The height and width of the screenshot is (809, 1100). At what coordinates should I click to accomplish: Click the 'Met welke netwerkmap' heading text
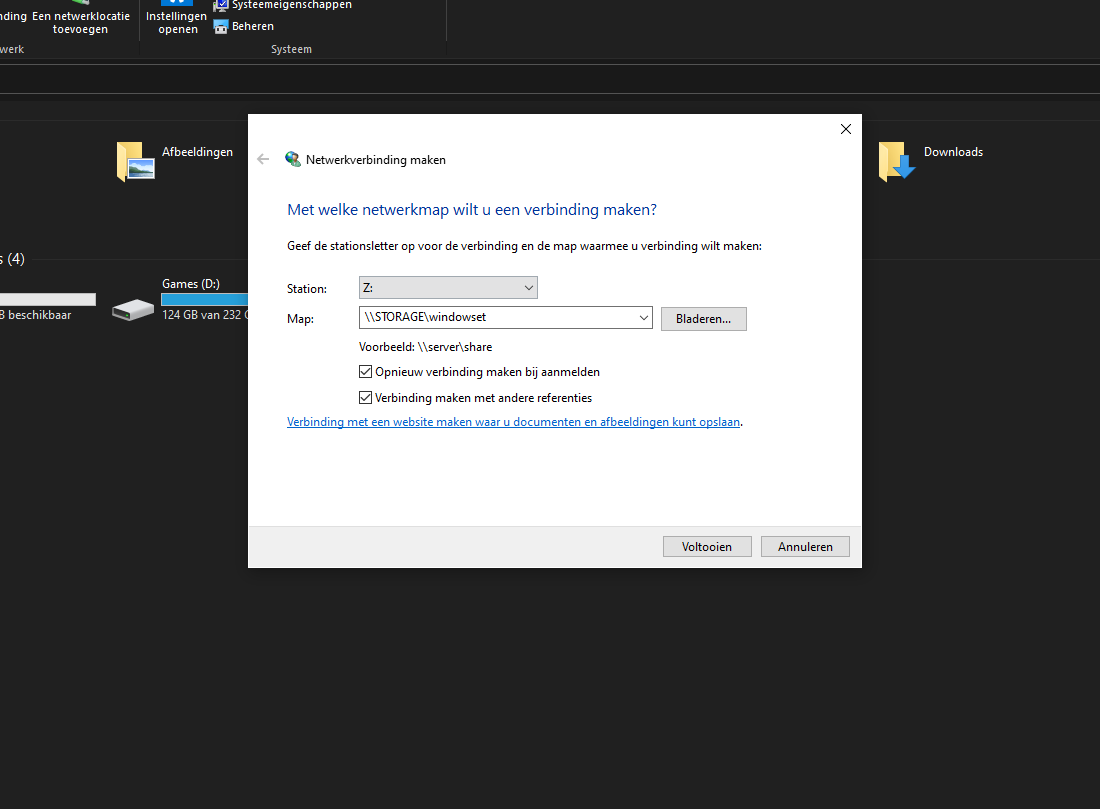point(472,210)
